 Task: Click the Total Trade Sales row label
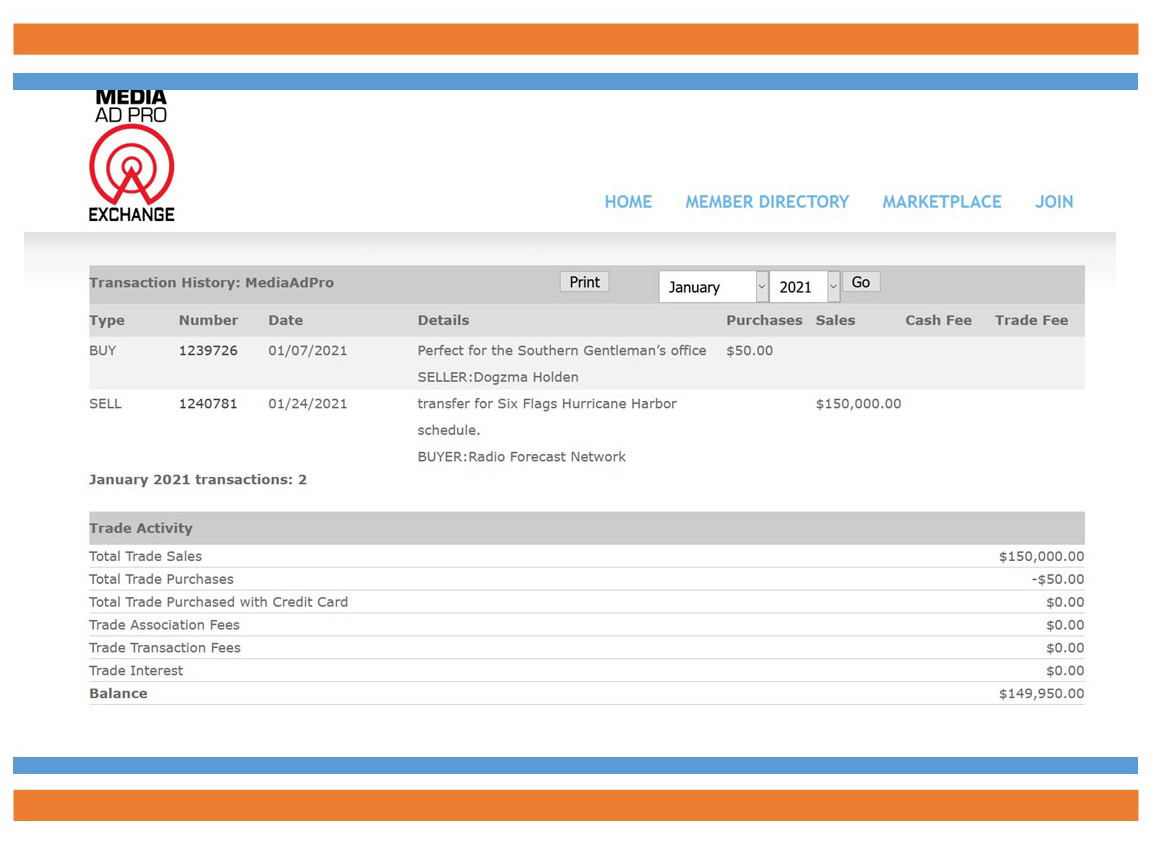[x=145, y=557]
